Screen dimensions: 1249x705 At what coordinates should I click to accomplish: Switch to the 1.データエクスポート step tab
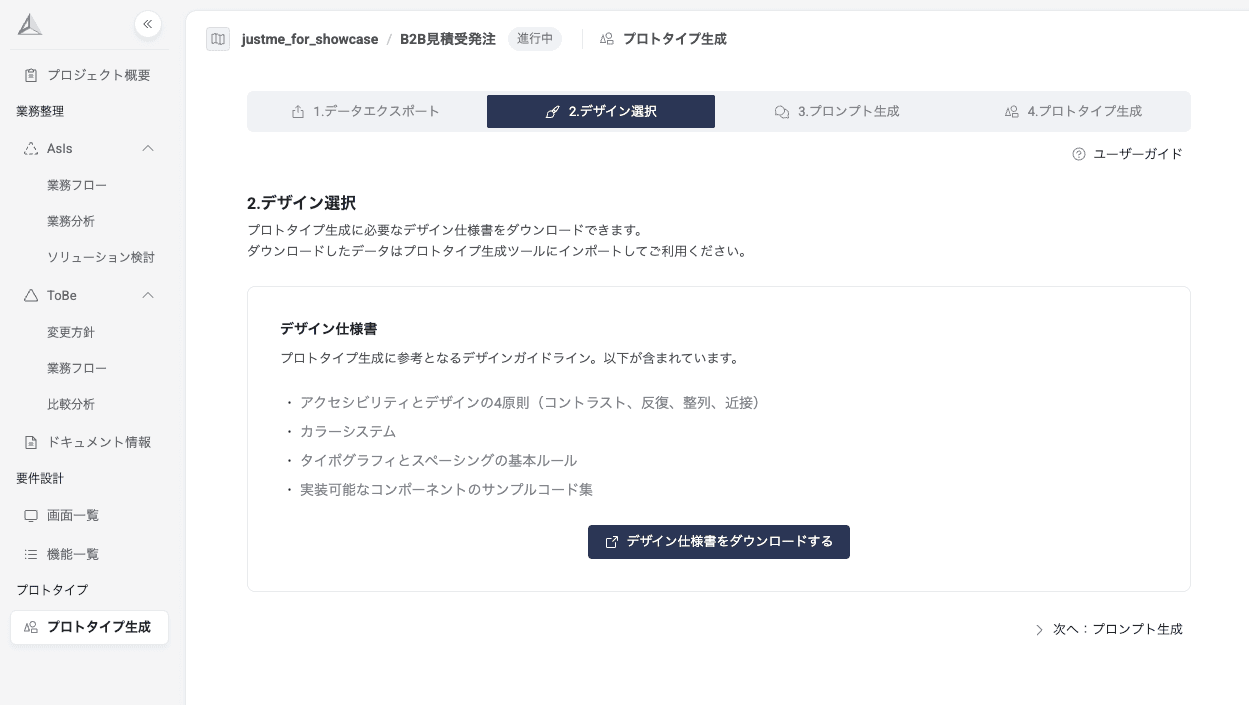click(366, 111)
